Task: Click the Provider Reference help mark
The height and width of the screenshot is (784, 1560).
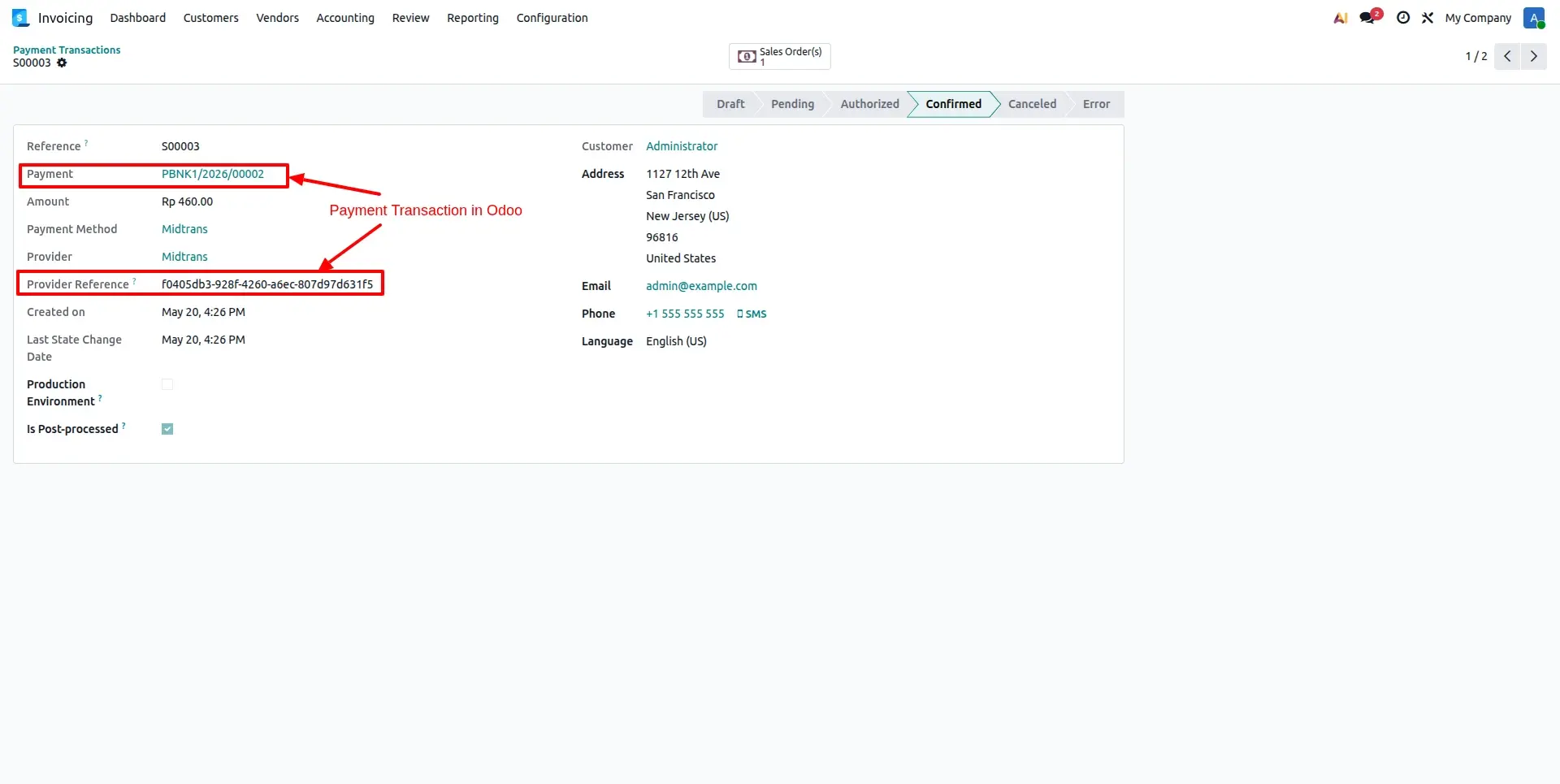Action: click(134, 281)
